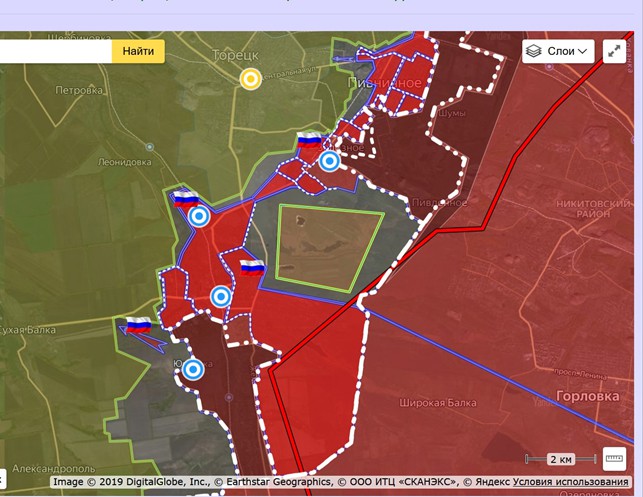643x497 pixels.
Task: Open the Слои layers dropdown
Action: point(558,51)
